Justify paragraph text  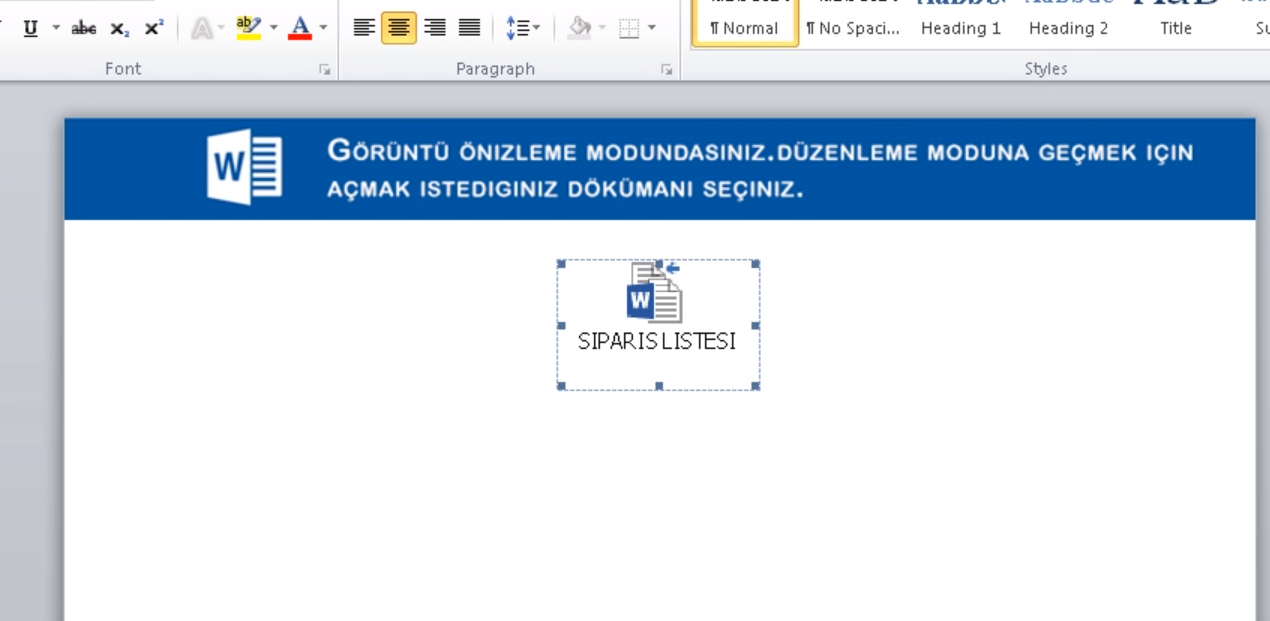point(469,28)
